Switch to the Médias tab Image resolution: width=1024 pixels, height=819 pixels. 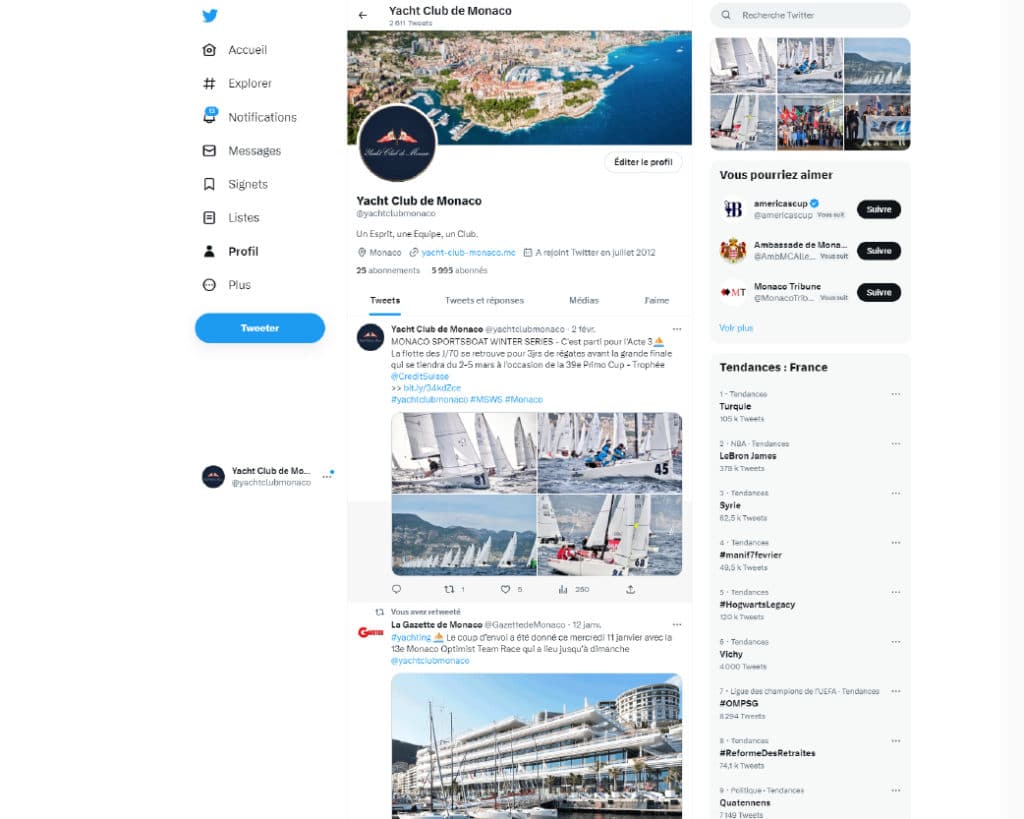(583, 300)
